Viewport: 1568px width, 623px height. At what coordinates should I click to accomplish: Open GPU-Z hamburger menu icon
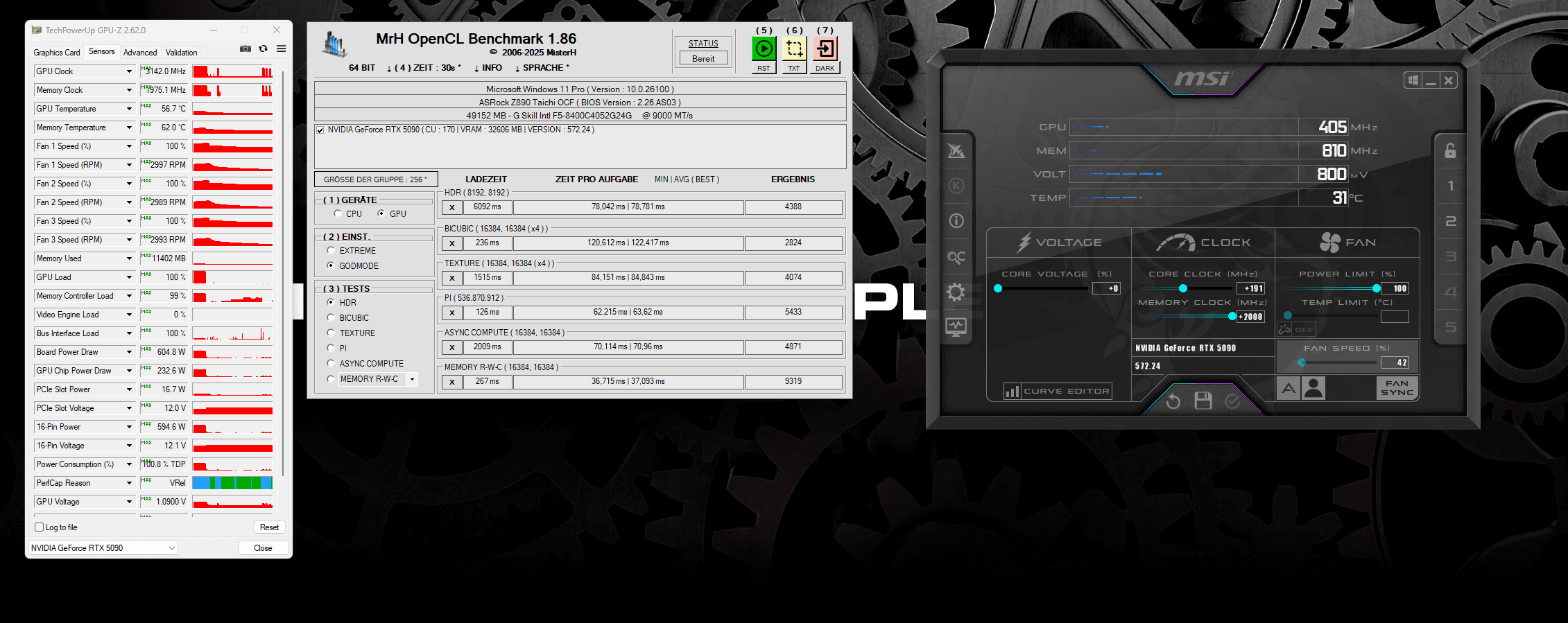[281, 49]
